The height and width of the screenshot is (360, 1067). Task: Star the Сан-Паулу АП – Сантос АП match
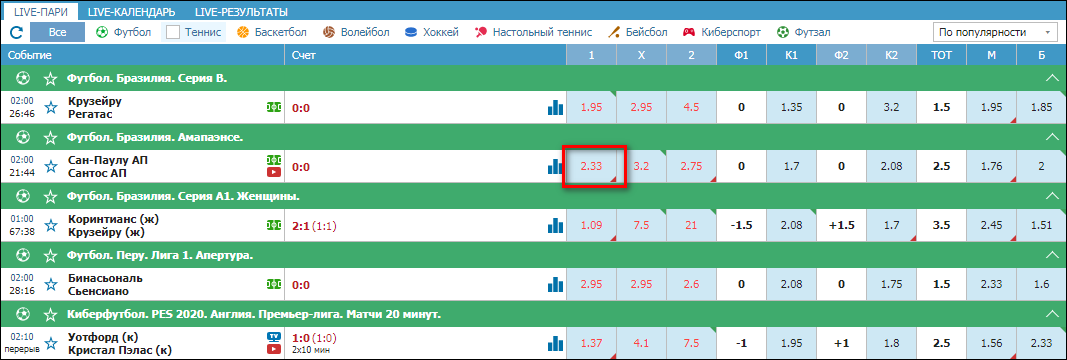(50, 167)
